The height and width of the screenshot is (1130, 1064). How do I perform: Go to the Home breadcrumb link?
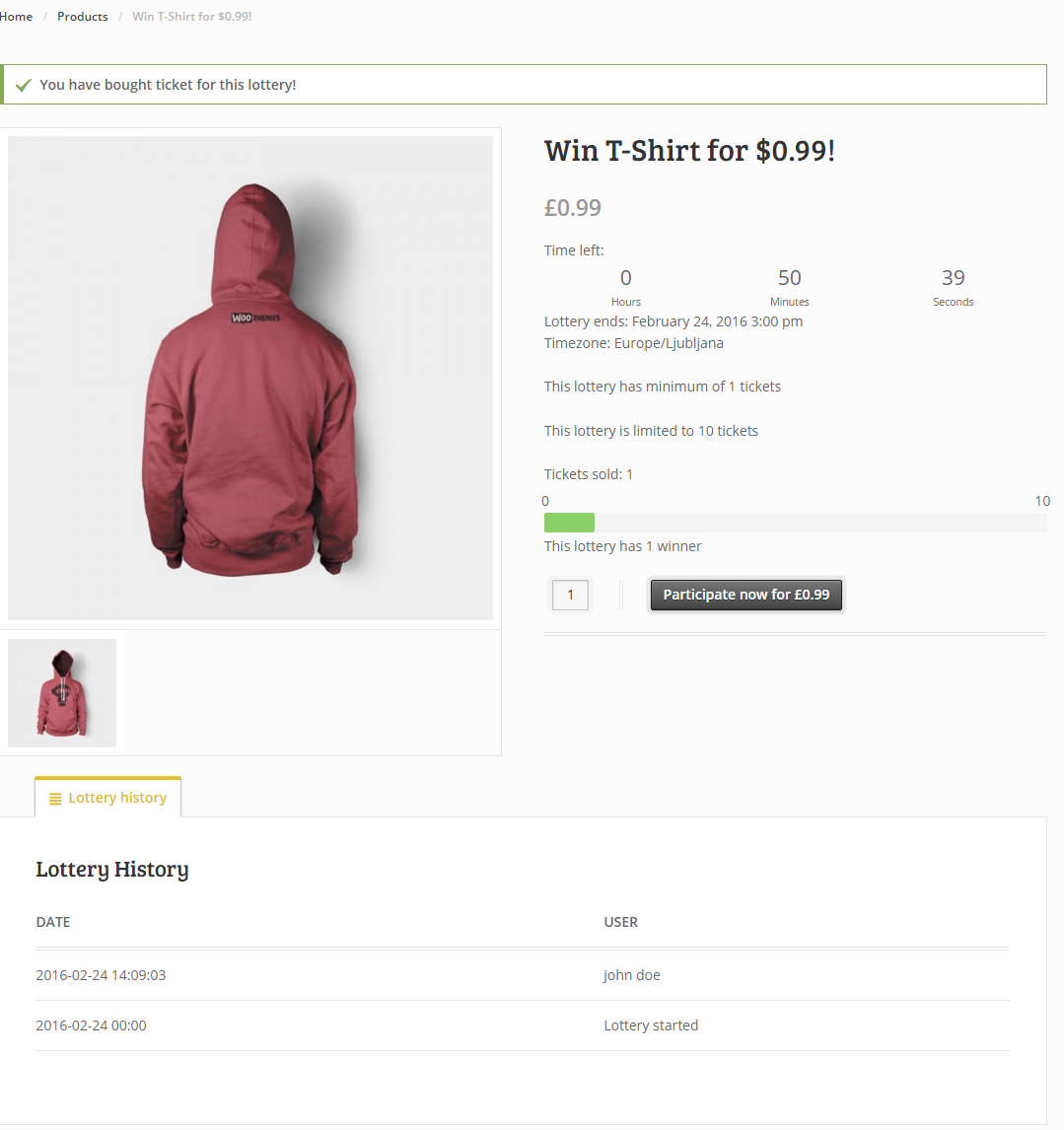[17, 17]
